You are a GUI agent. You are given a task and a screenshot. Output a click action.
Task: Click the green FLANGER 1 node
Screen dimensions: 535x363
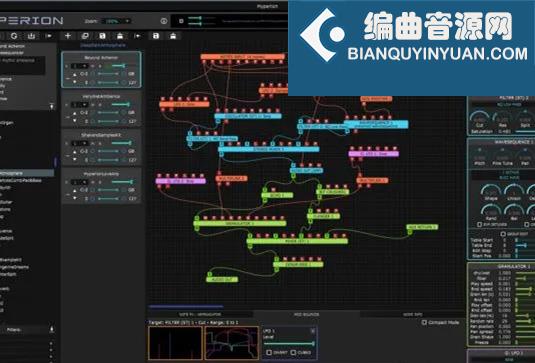click(x=323, y=216)
